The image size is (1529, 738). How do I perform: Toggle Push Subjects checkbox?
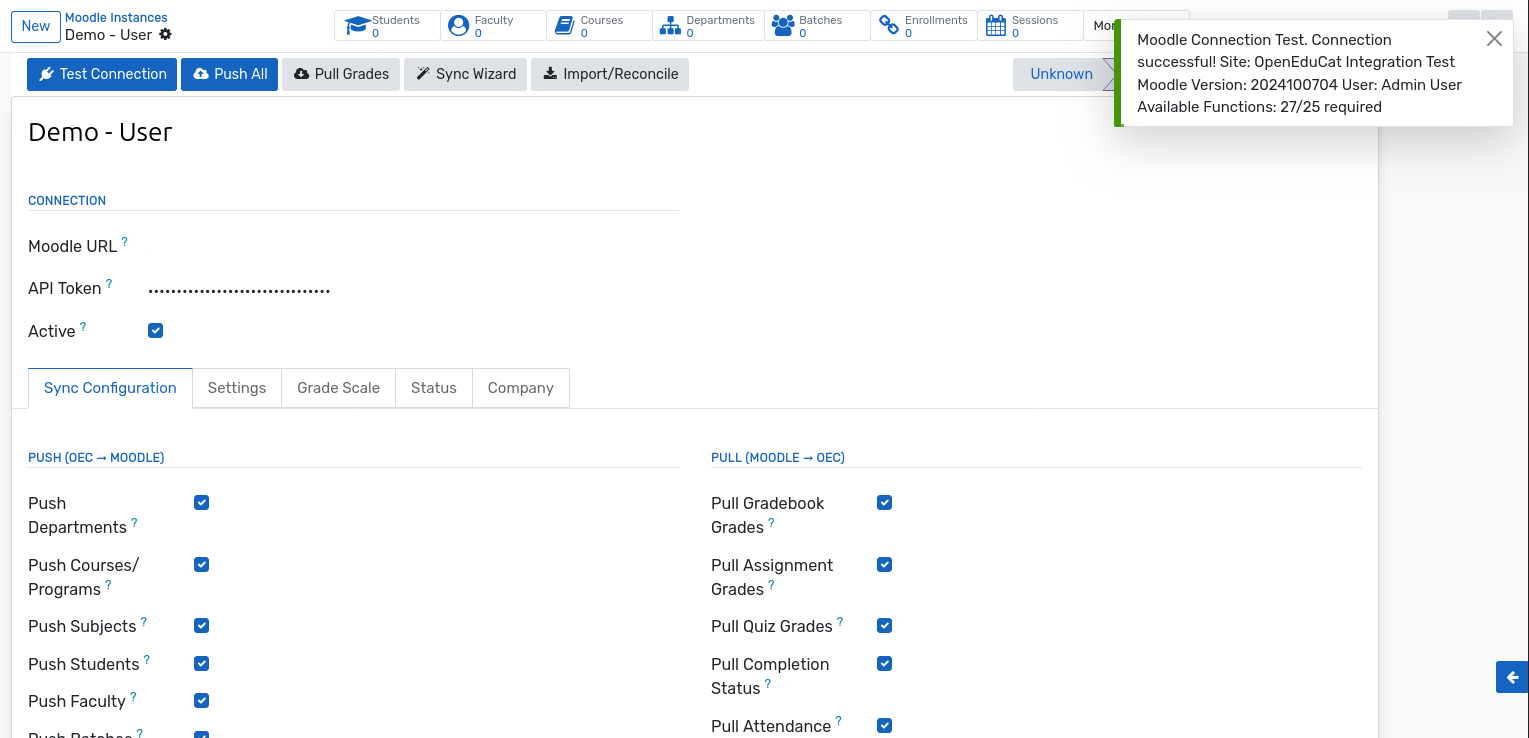tap(201, 625)
